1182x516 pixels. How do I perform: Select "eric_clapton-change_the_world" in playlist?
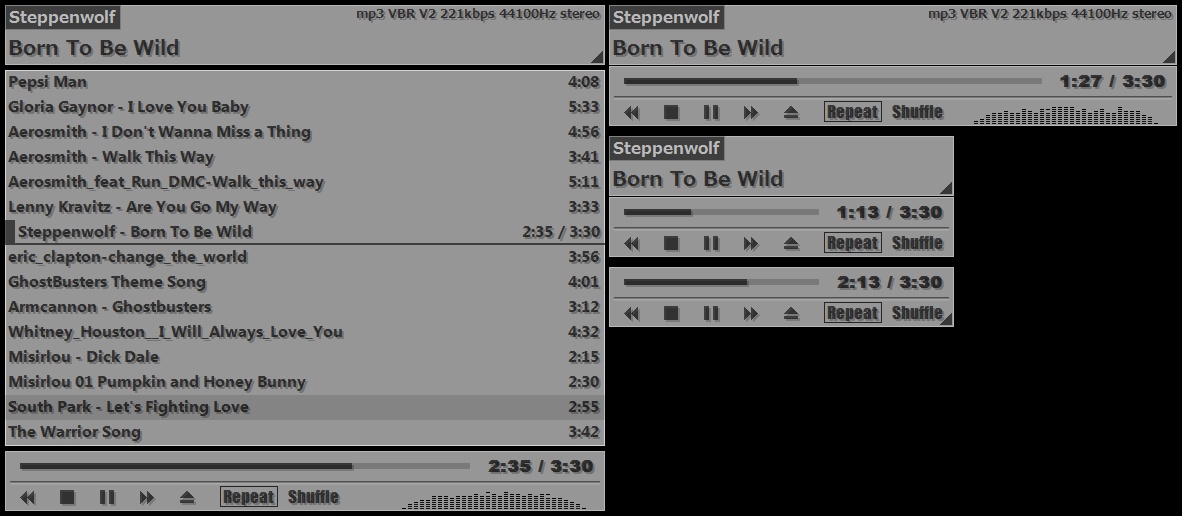305,257
